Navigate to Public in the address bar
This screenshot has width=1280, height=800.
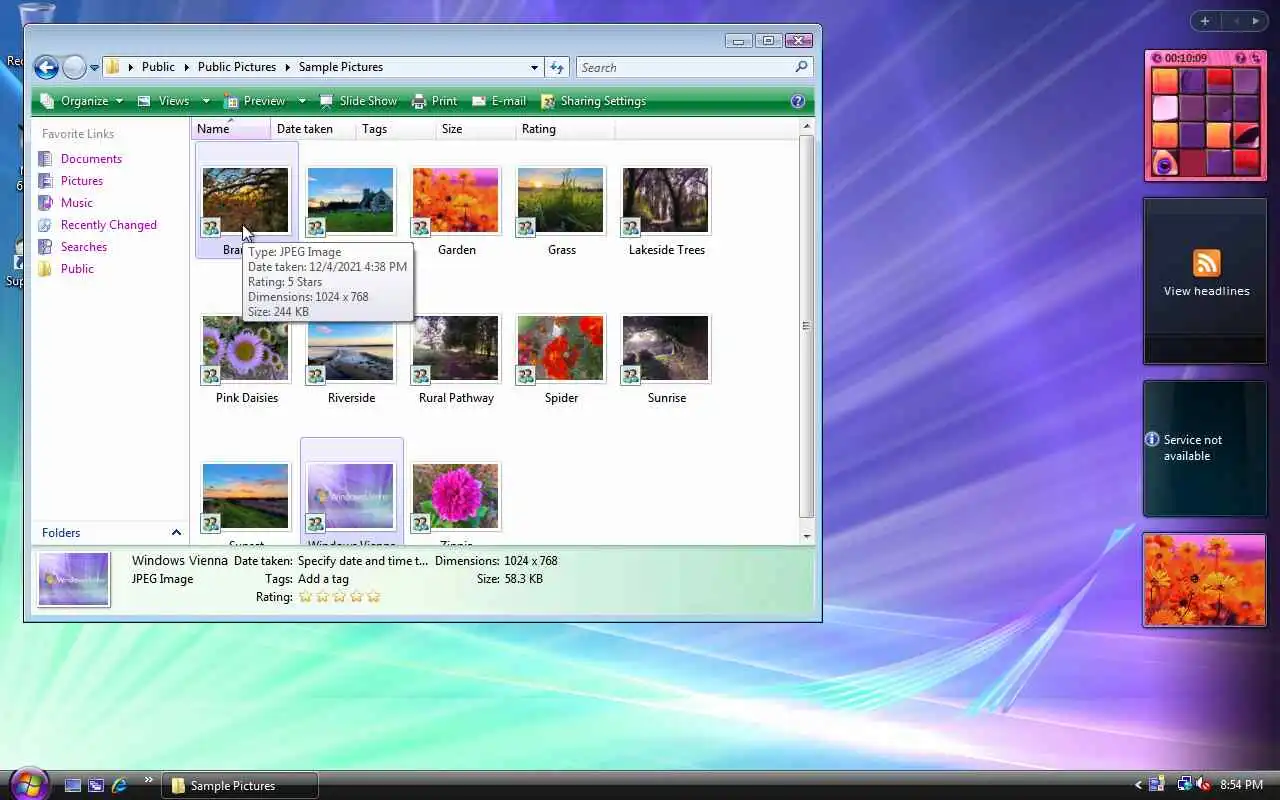pos(158,67)
